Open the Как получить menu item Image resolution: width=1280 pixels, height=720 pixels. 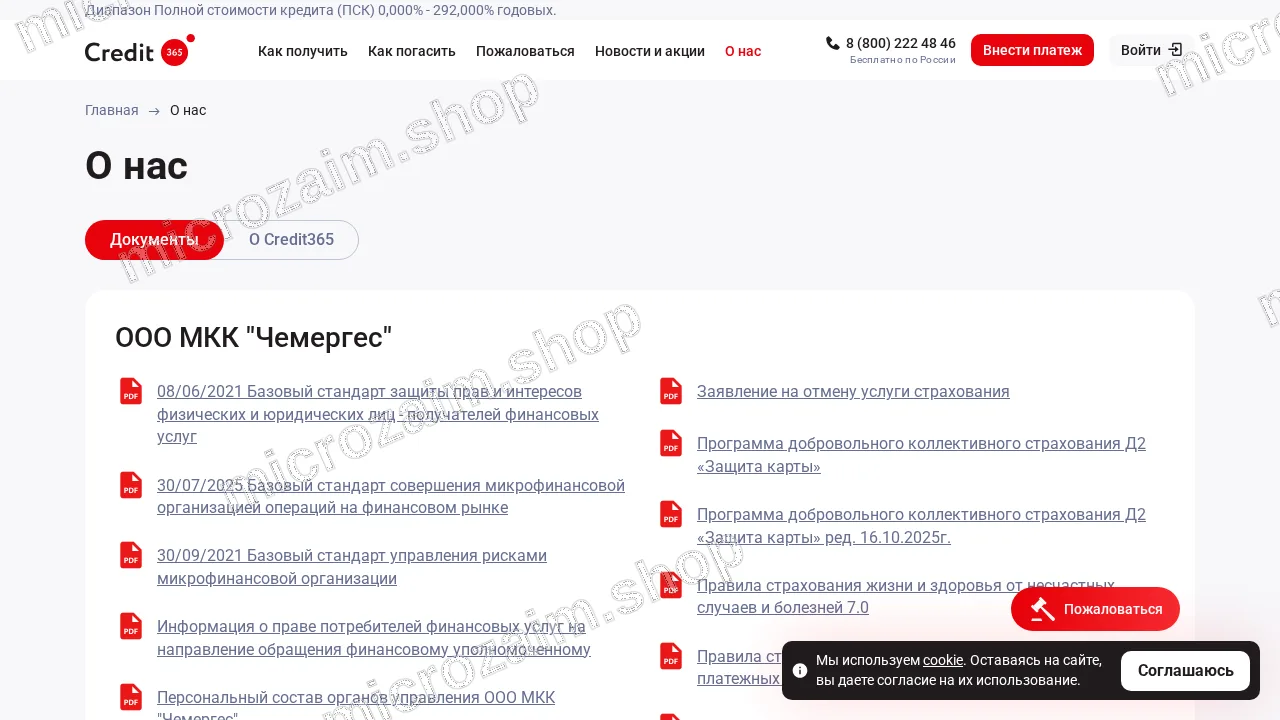coord(303,51)
